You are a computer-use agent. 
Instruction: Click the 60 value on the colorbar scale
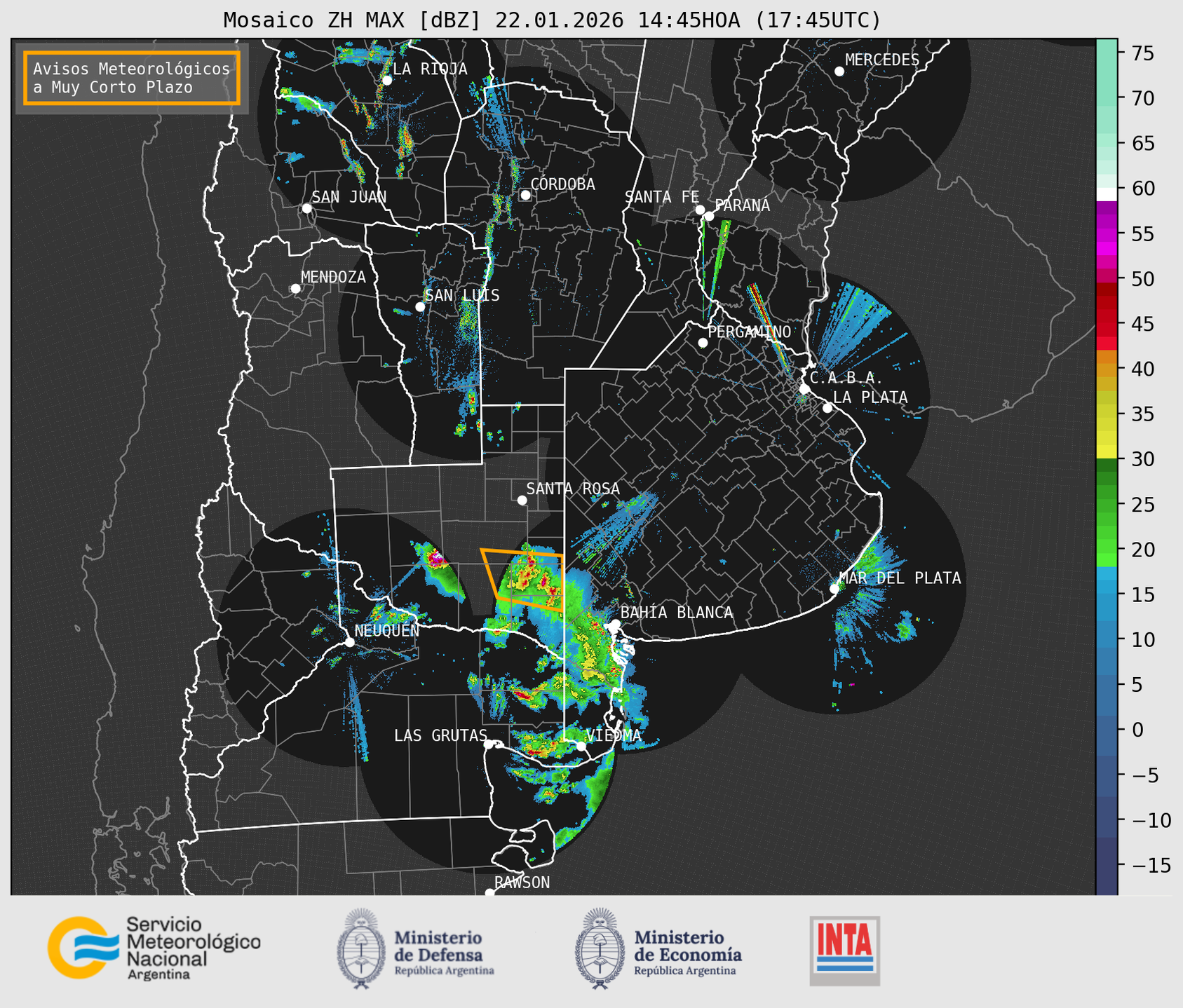click(x=1142, y=189)
